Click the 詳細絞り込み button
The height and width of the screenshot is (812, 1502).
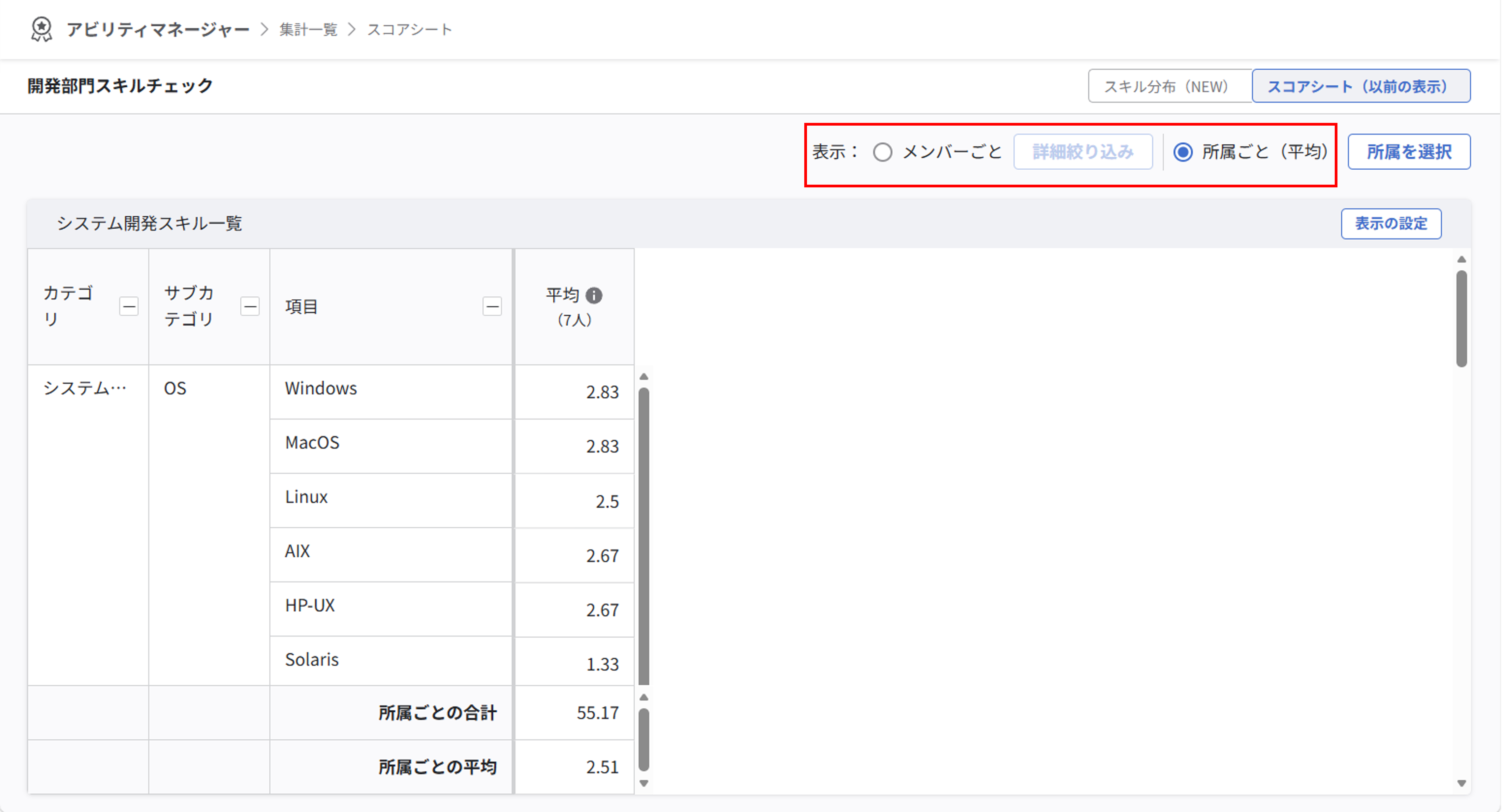click(1083, 152)
